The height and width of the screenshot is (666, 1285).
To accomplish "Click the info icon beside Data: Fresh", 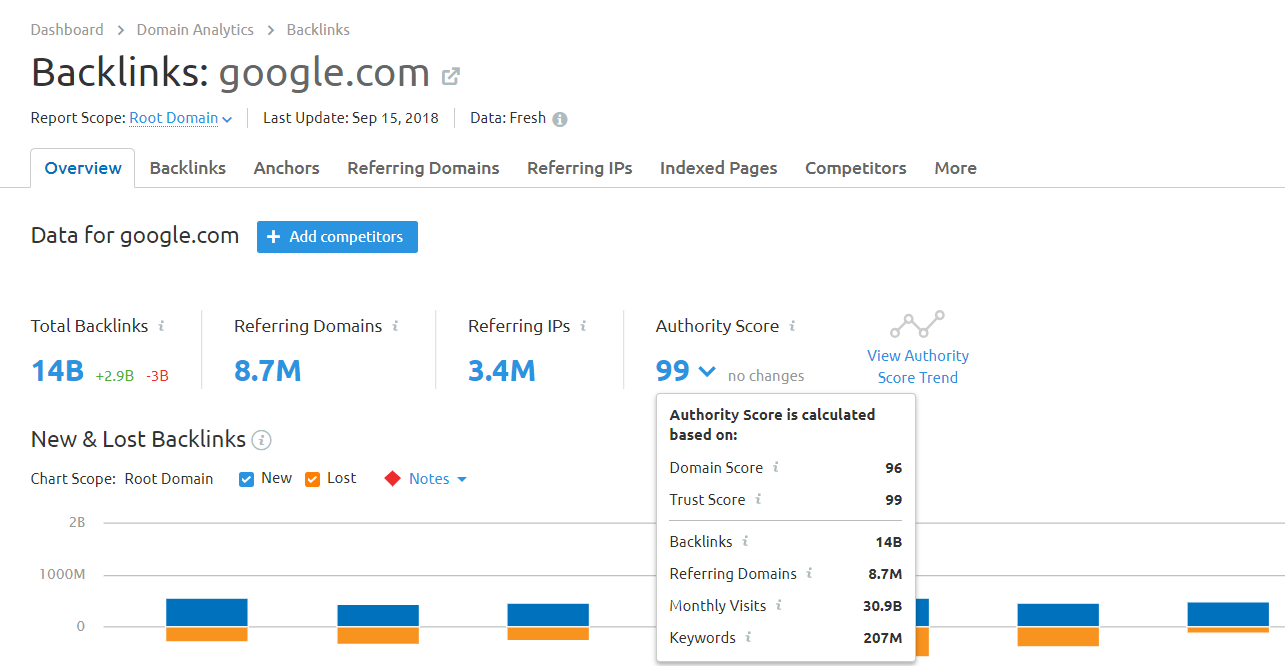I will click(x=560, y=119).
